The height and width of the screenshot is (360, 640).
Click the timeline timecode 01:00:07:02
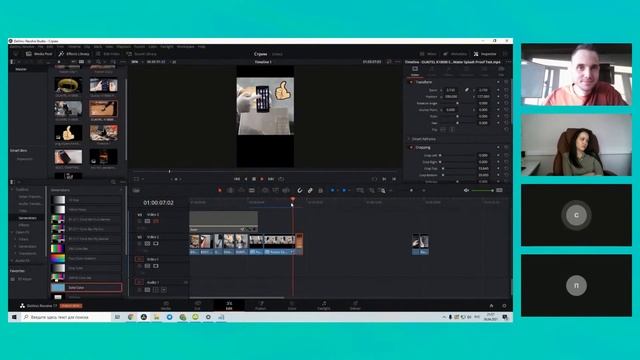(158, 203)
